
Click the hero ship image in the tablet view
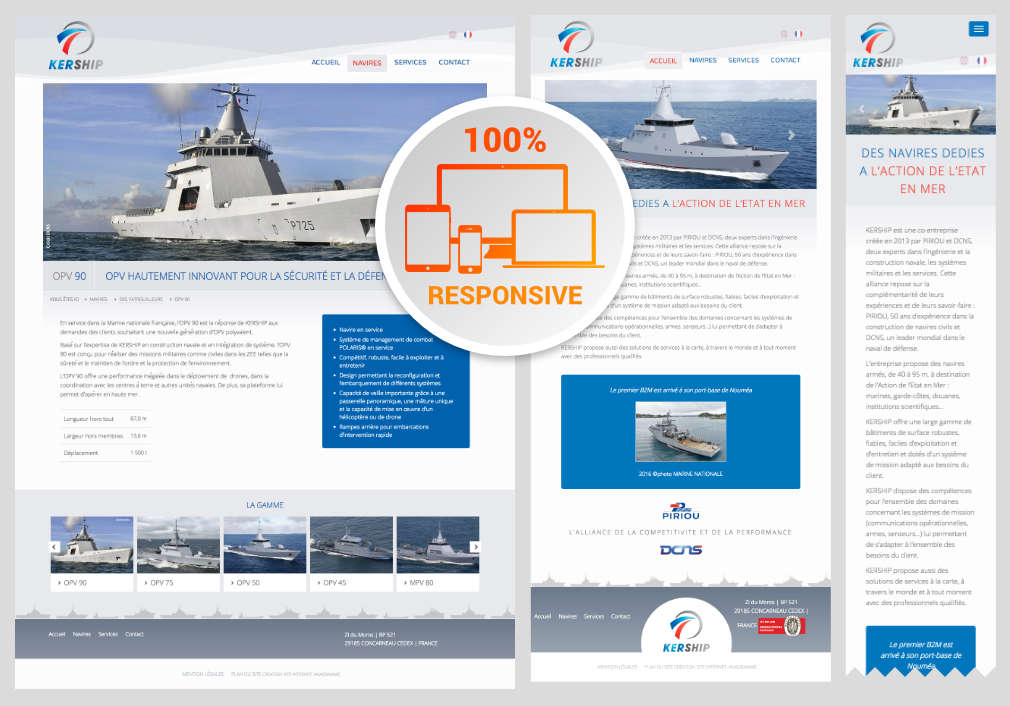681,135
